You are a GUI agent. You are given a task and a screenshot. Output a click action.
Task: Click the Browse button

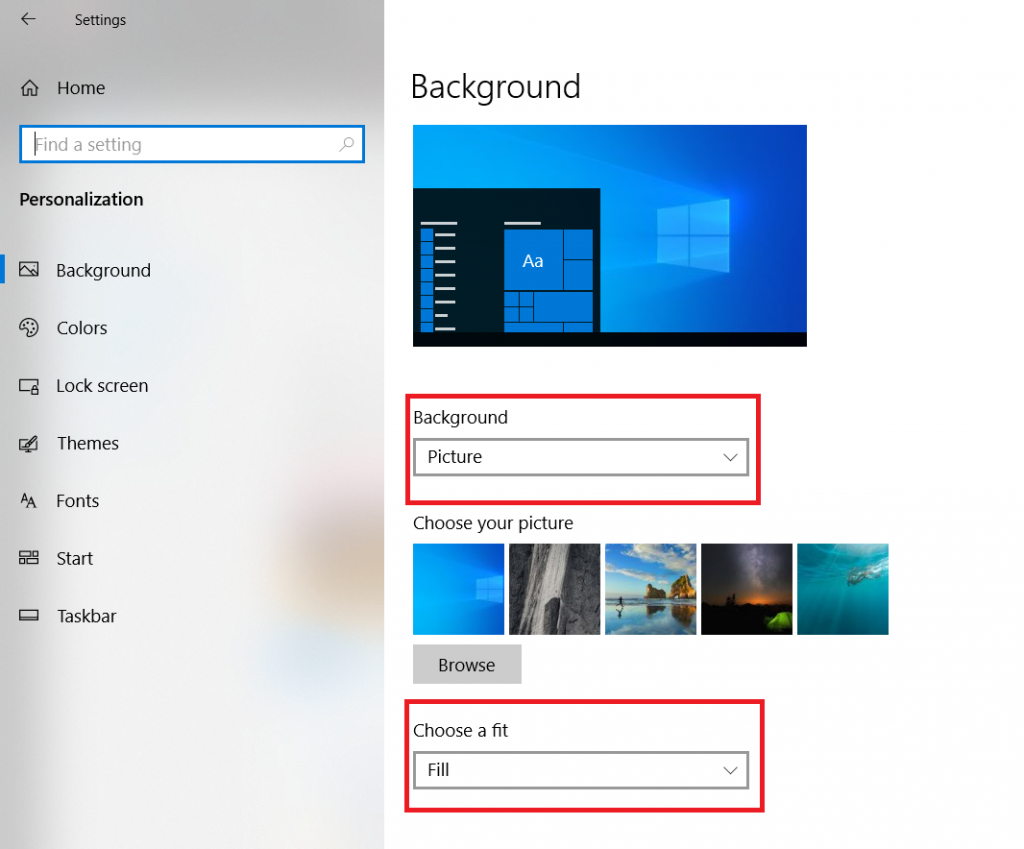pos(467,664)
